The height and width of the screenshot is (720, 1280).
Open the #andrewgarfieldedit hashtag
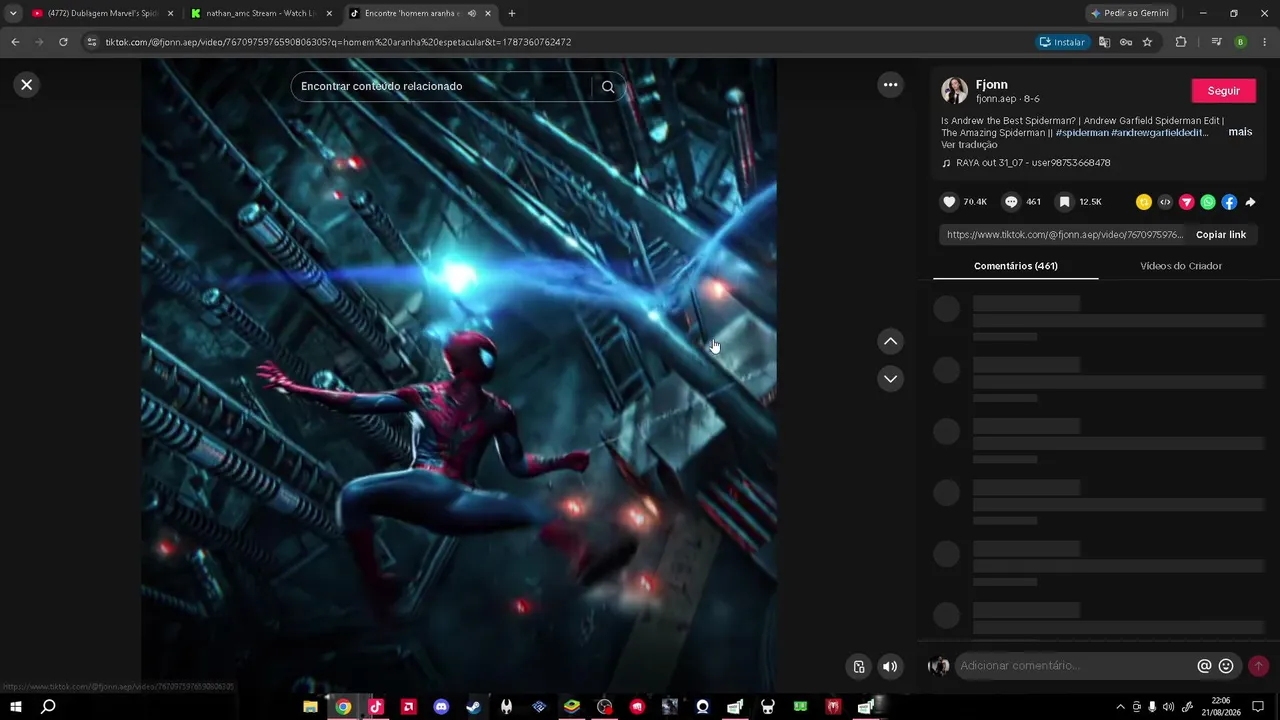pyautogui.click(x=1160, y=133)
